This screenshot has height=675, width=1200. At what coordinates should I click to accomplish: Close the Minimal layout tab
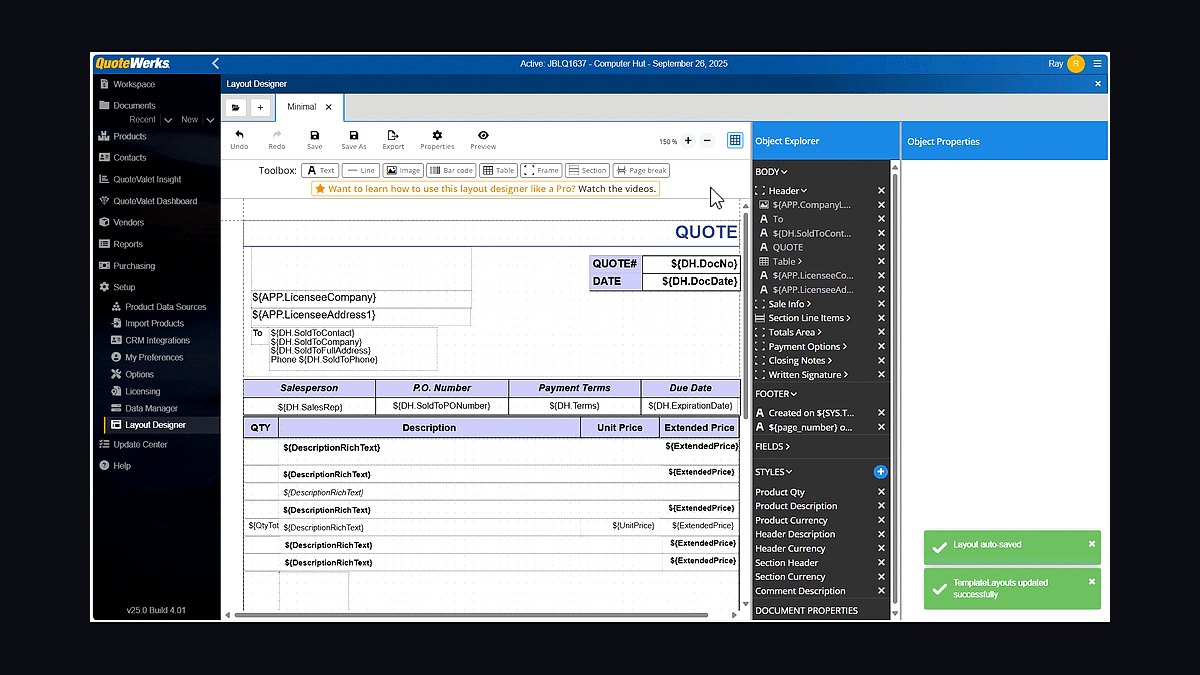329,107
